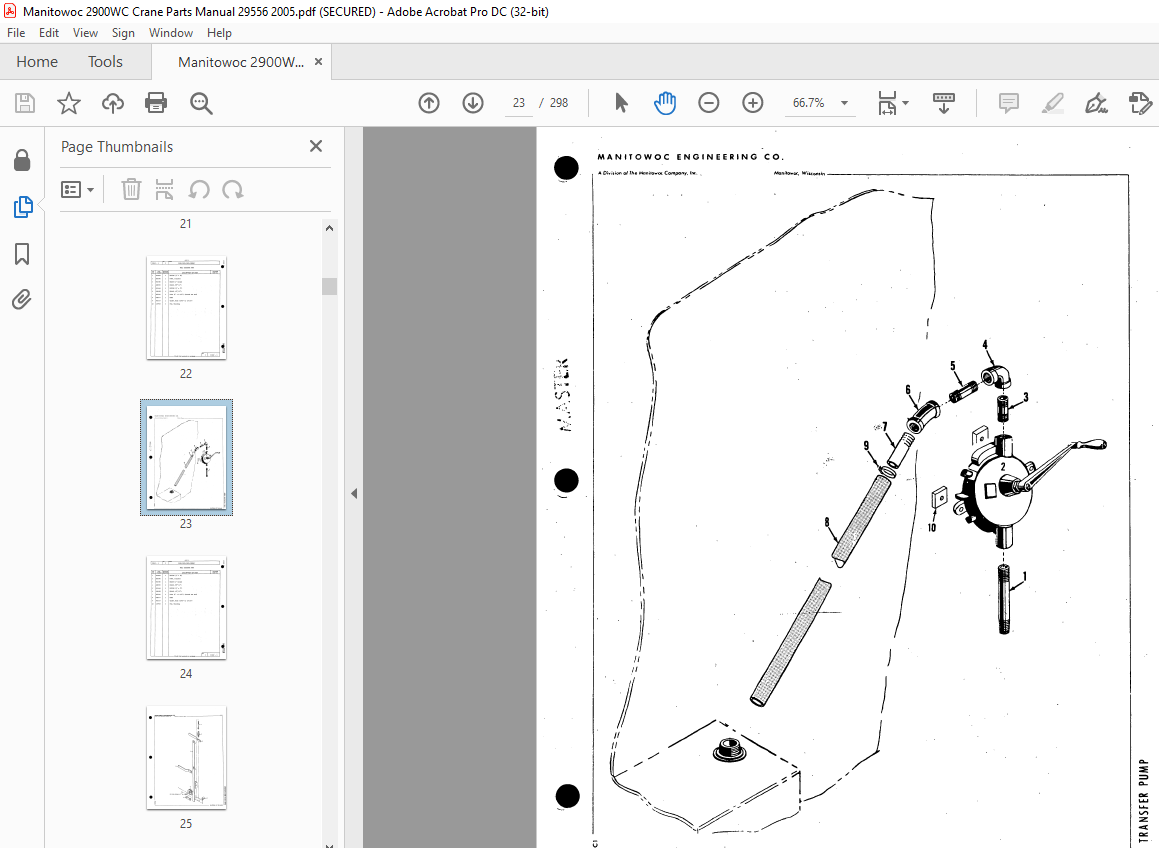Click the '298' total pages text
The height and width of the screenshot is (848, 1159).
point(559,103)
